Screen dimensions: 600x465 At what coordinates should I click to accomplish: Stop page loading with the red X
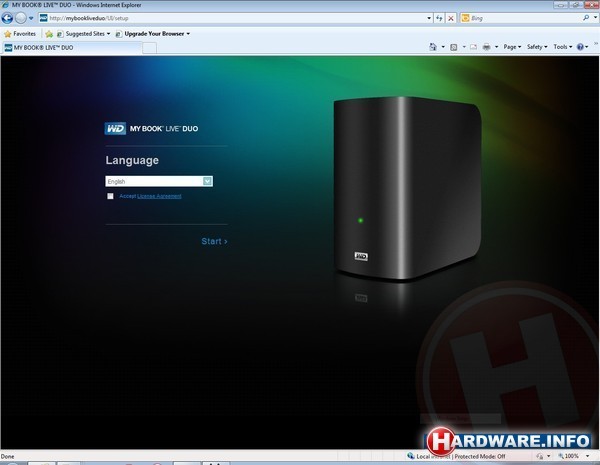(451, 18)
